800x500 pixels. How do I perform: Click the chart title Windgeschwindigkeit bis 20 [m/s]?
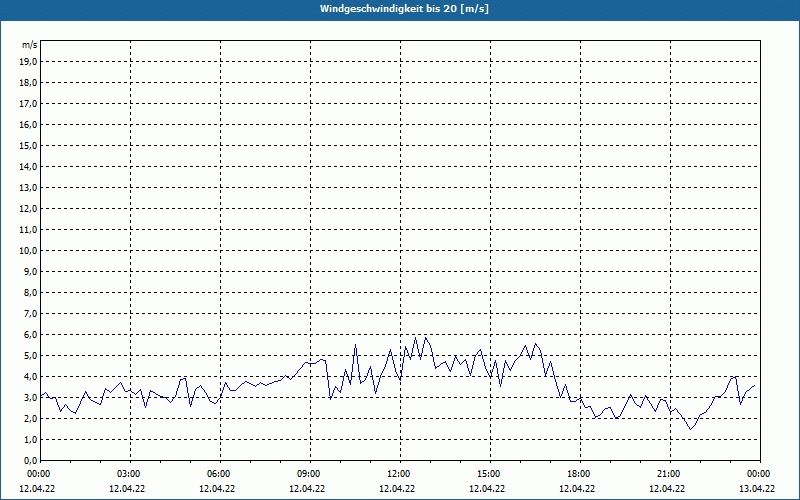[404, 9]
